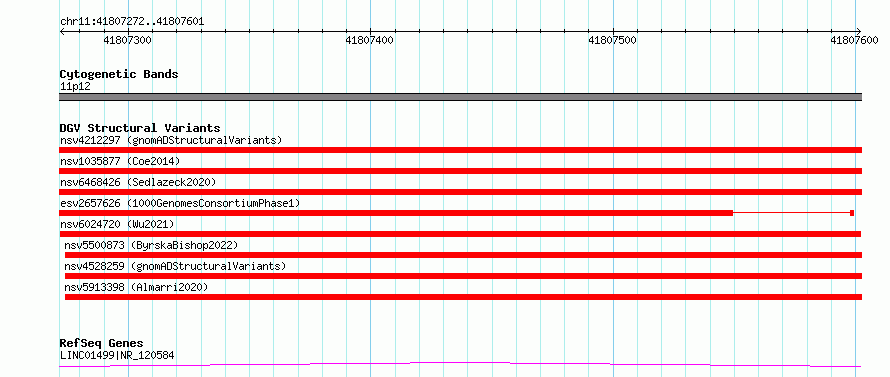Click variant label nsv4528259 (gnomADStructuralVariants)
This screenshot has width=890, height=377.
(175, 266)
